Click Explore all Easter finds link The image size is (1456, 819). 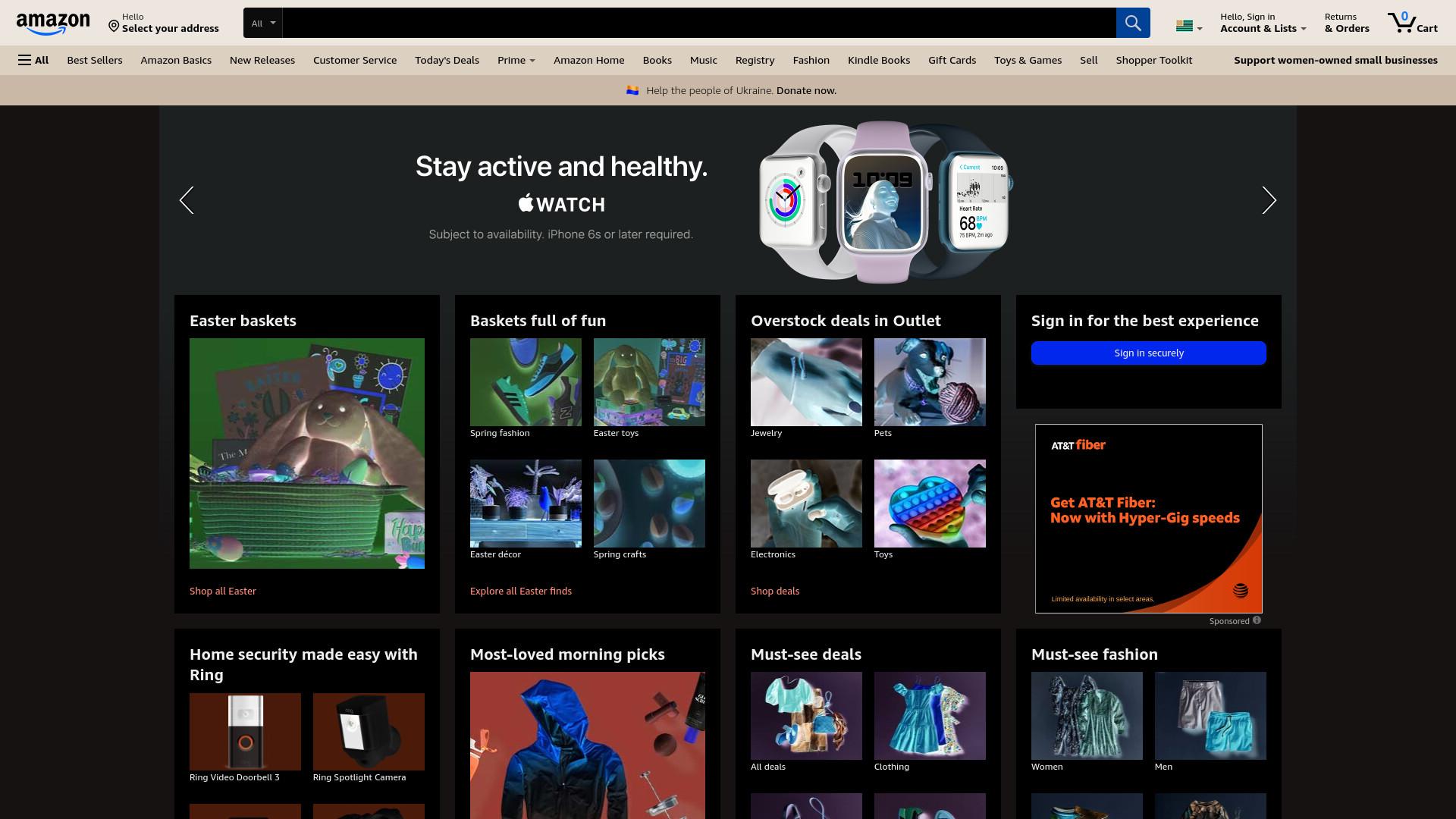521,591
